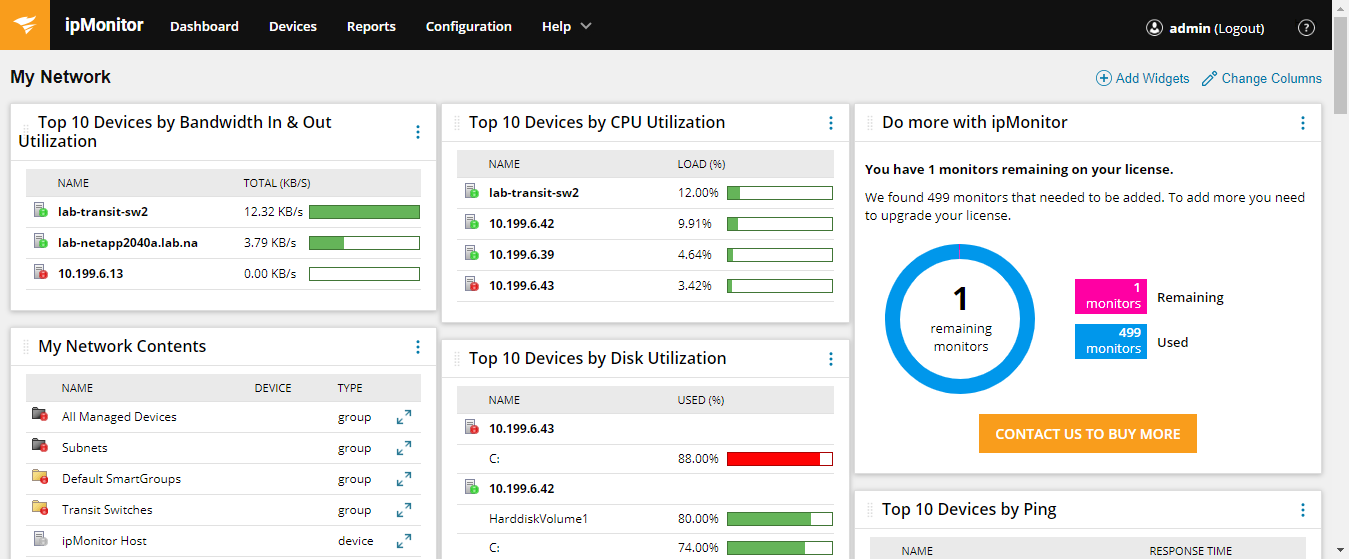Click the 3.79 KB/s bandwidth value
This screenshot has height=559, width=1349.
270,243
